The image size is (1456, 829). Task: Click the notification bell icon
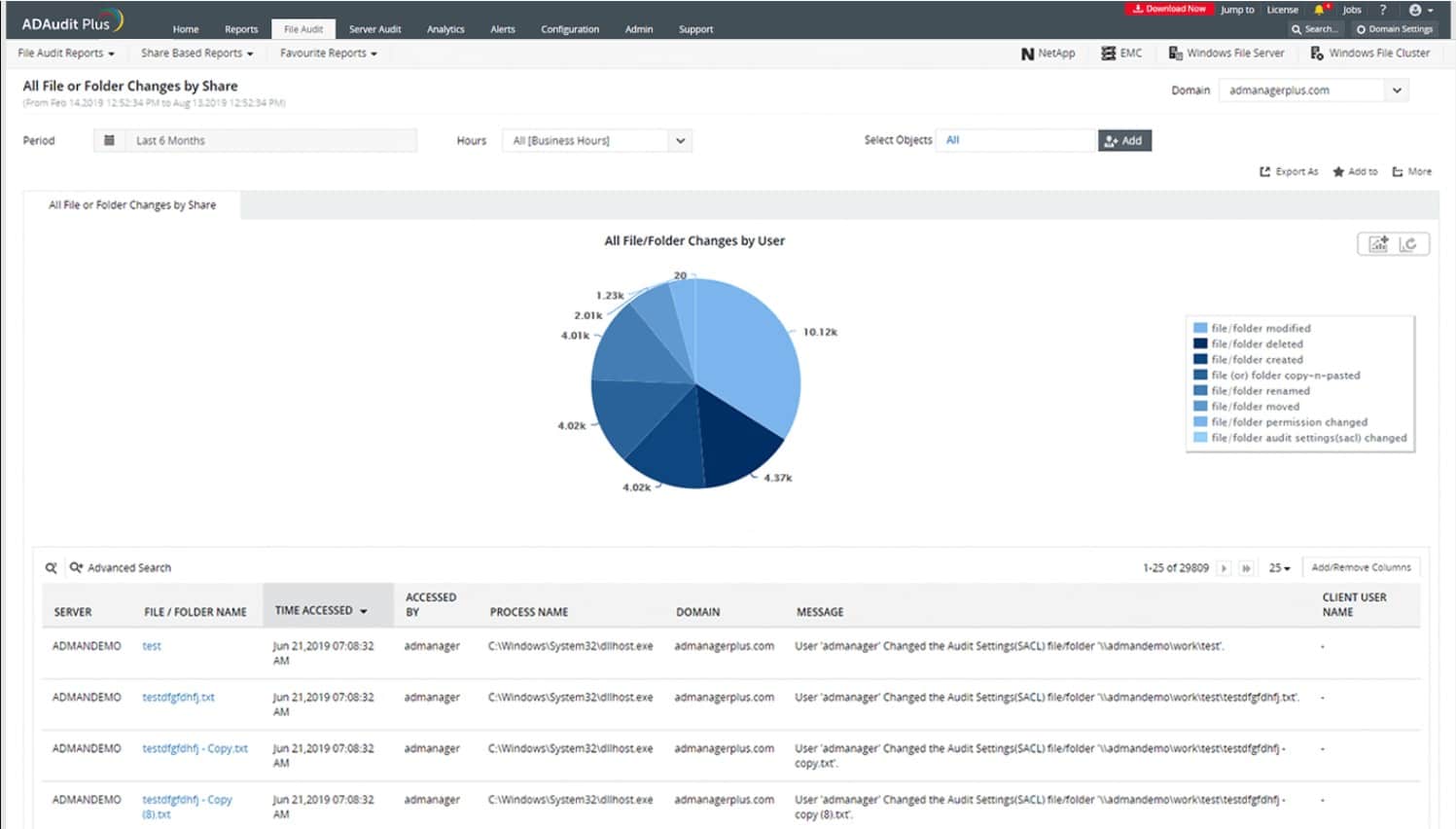click(1320, 10)
